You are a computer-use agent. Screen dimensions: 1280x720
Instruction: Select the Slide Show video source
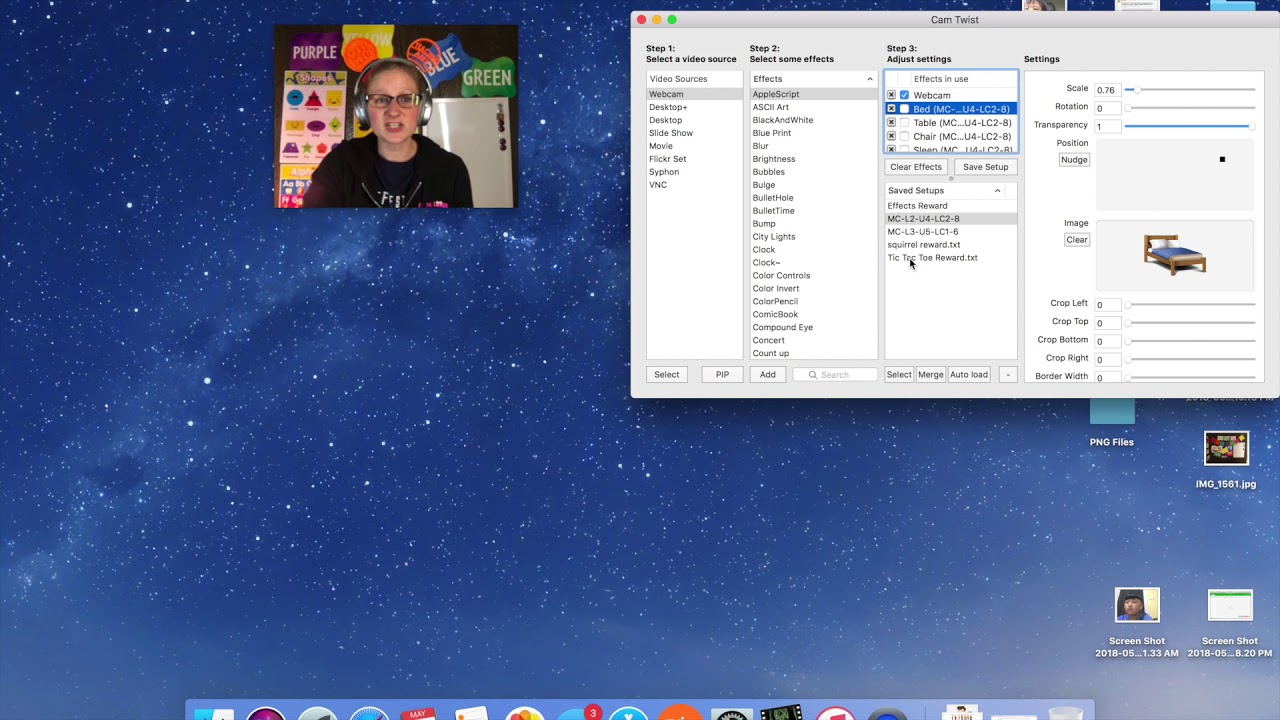pyautogui.click(x=694, y=133)
